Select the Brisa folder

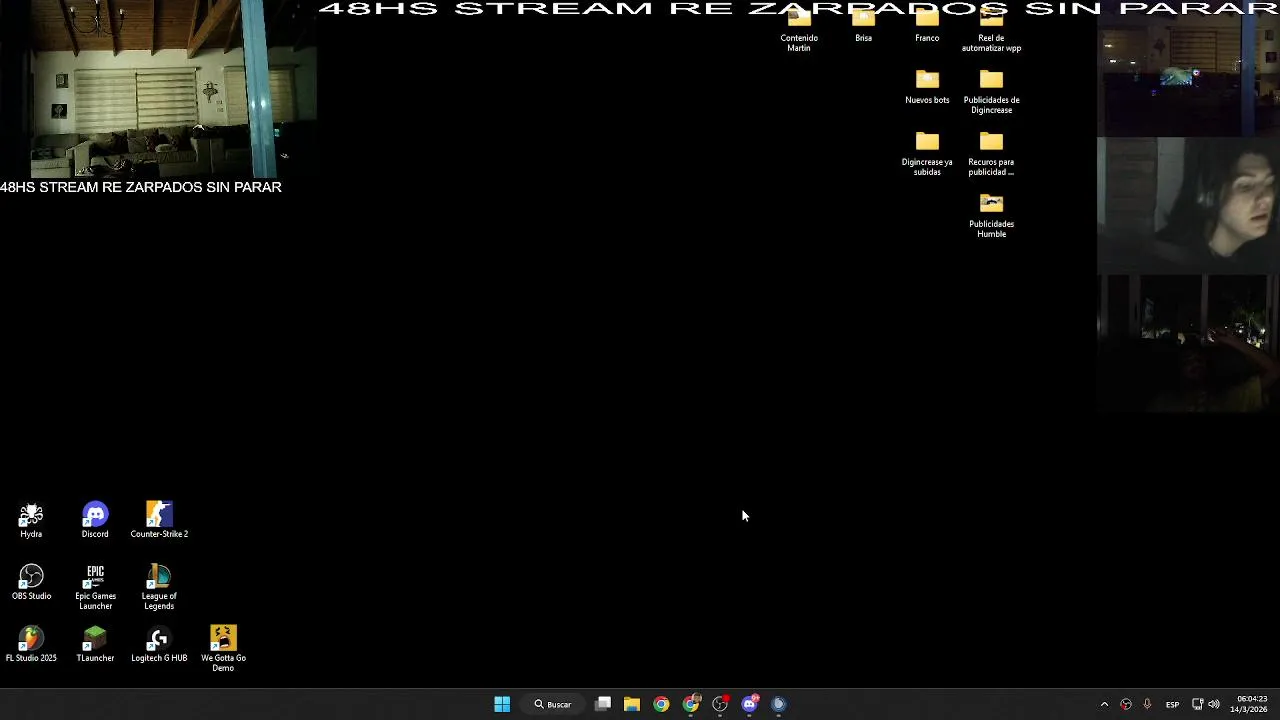(863, 27)
